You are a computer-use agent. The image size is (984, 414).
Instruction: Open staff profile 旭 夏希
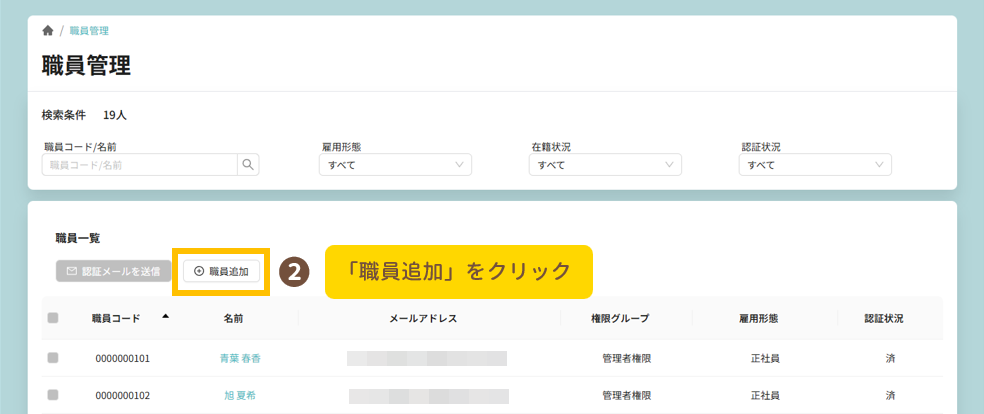click(x=240, y=396)
